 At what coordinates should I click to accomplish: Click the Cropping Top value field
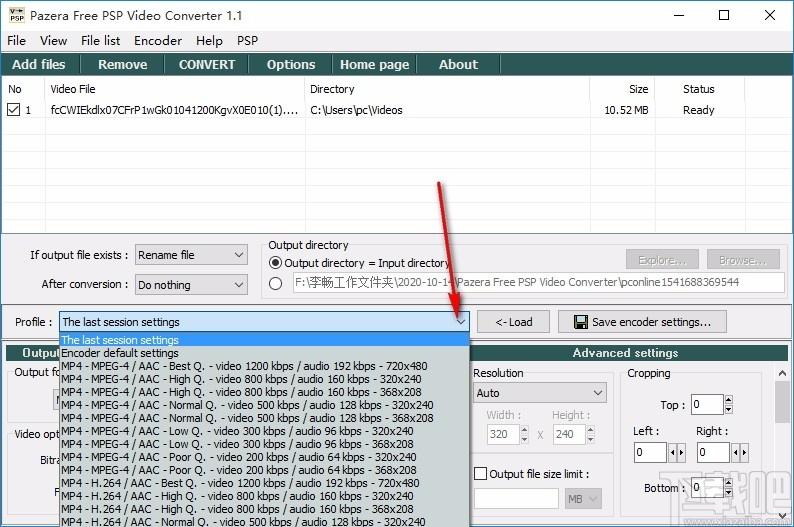(x=707, y=404)
